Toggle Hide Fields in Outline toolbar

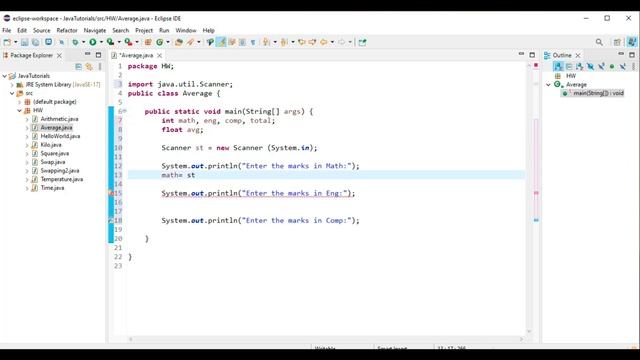[590, 66]
